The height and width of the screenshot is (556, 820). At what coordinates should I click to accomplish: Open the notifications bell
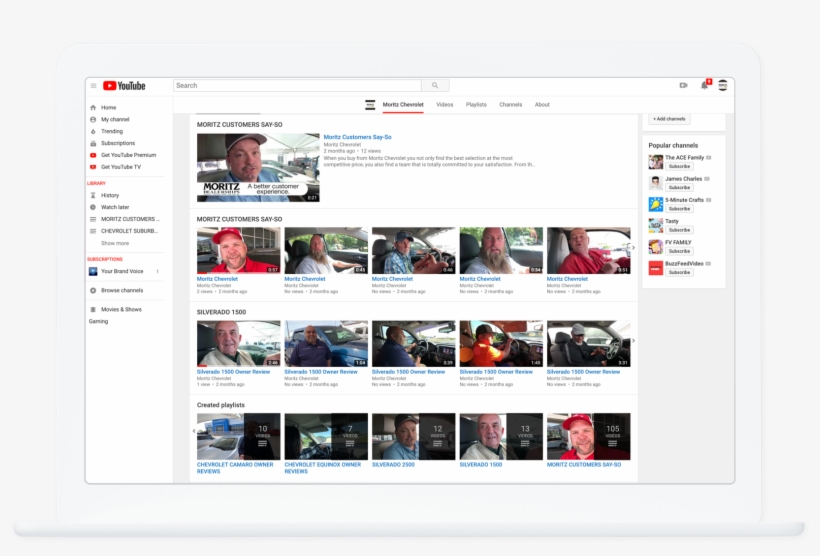[704, 85]
